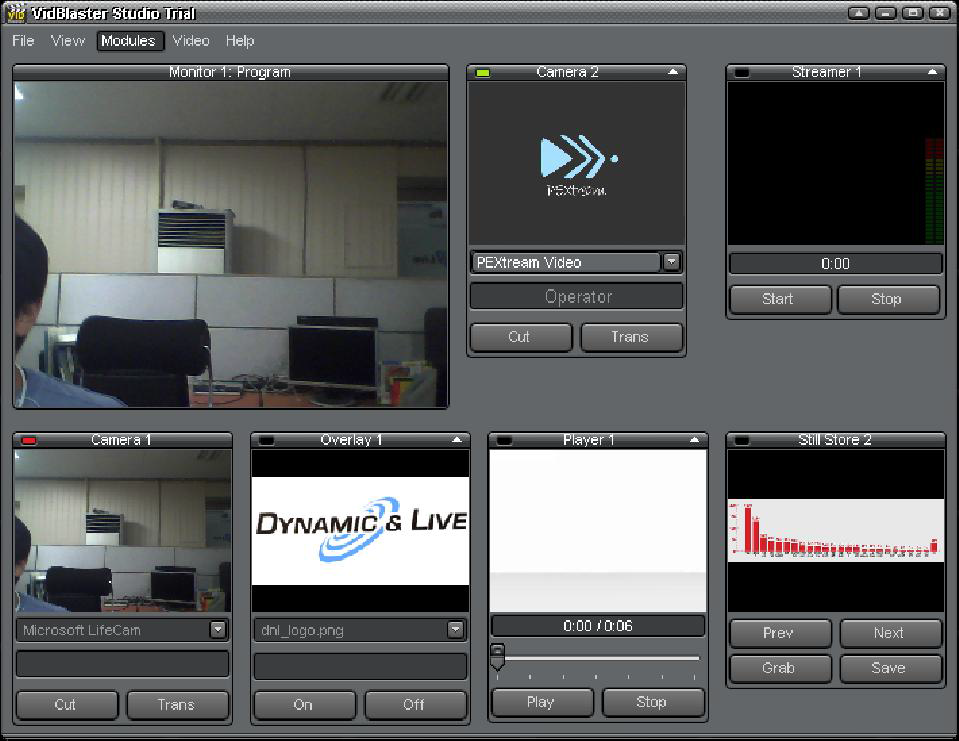
Task: Collapse the Overlay 1 module arrow
Action: point(457,440)
